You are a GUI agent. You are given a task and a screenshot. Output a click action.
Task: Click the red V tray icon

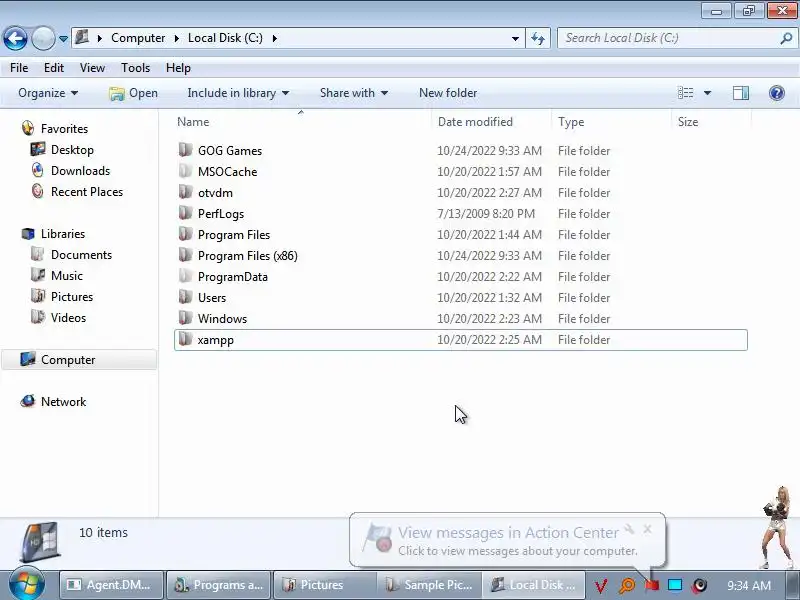[602, 585]
